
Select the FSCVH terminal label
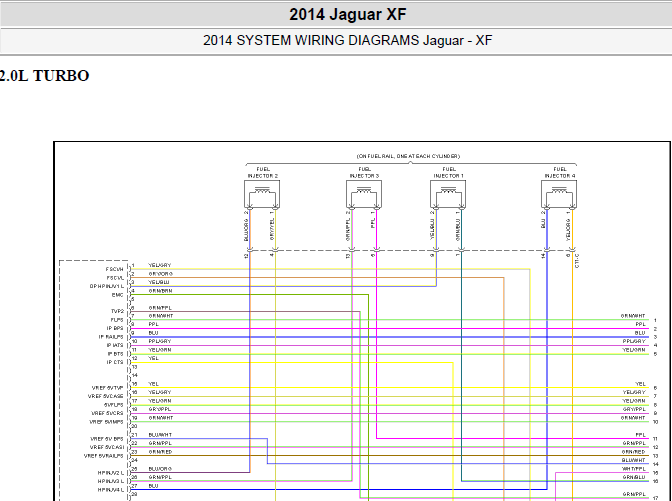click(114, 270)
